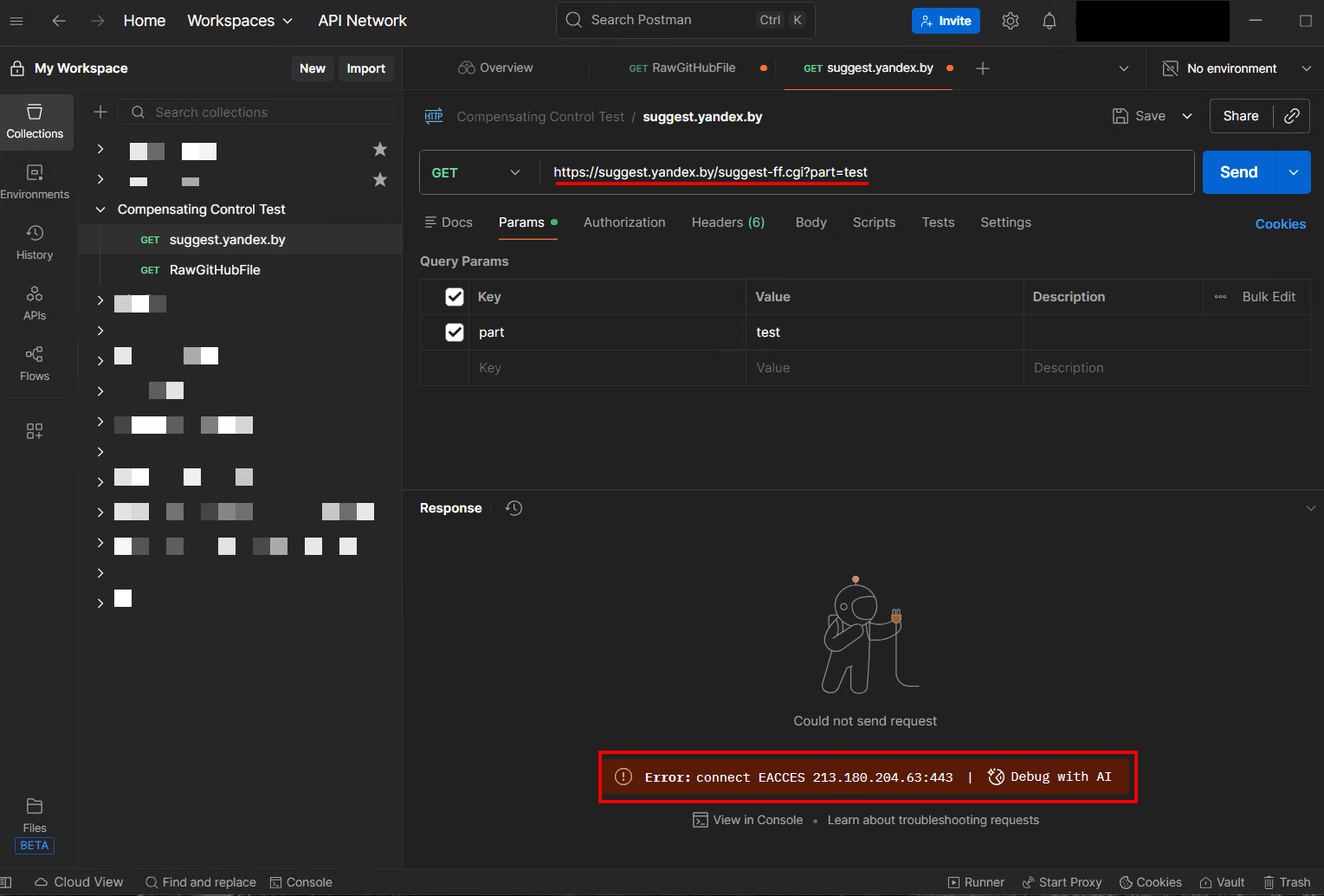
Task: Add new collection with plus icon
Action: 100,112
